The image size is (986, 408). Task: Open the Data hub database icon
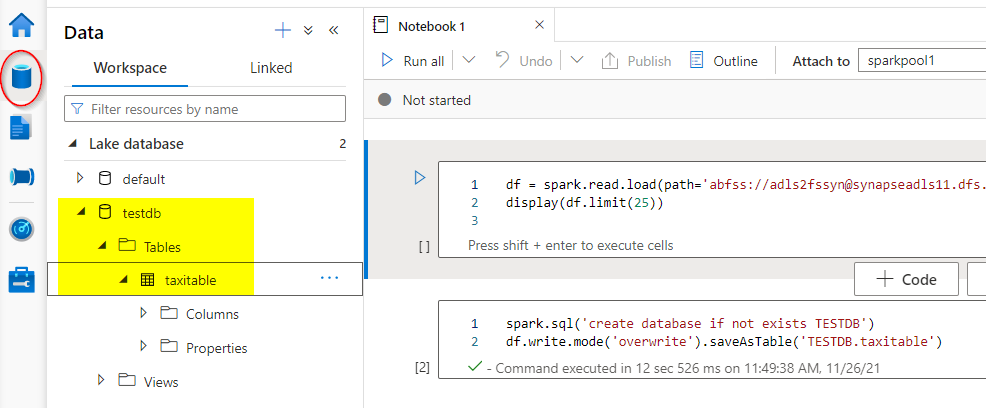[x=22, y=77]
